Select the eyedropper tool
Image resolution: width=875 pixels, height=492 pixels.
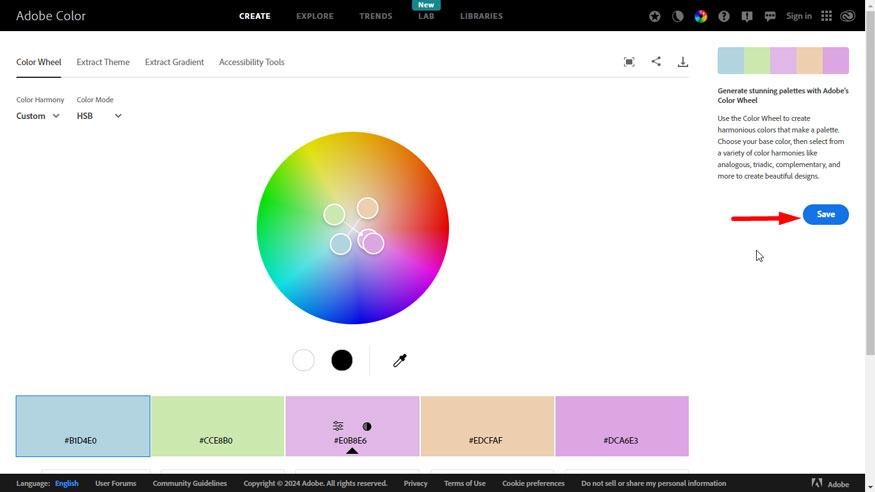point(400,360)
